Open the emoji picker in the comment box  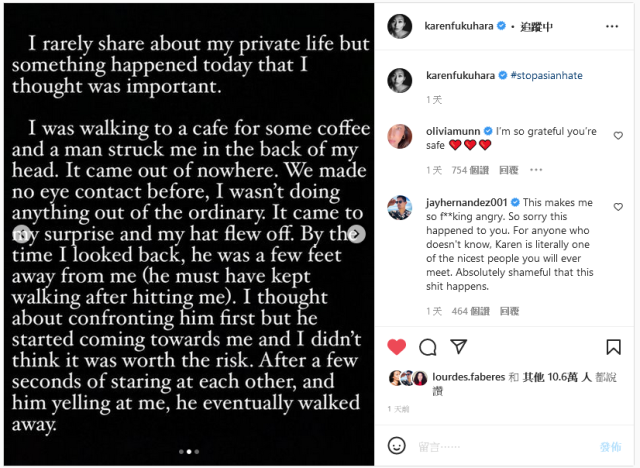[x=397, y=445]
